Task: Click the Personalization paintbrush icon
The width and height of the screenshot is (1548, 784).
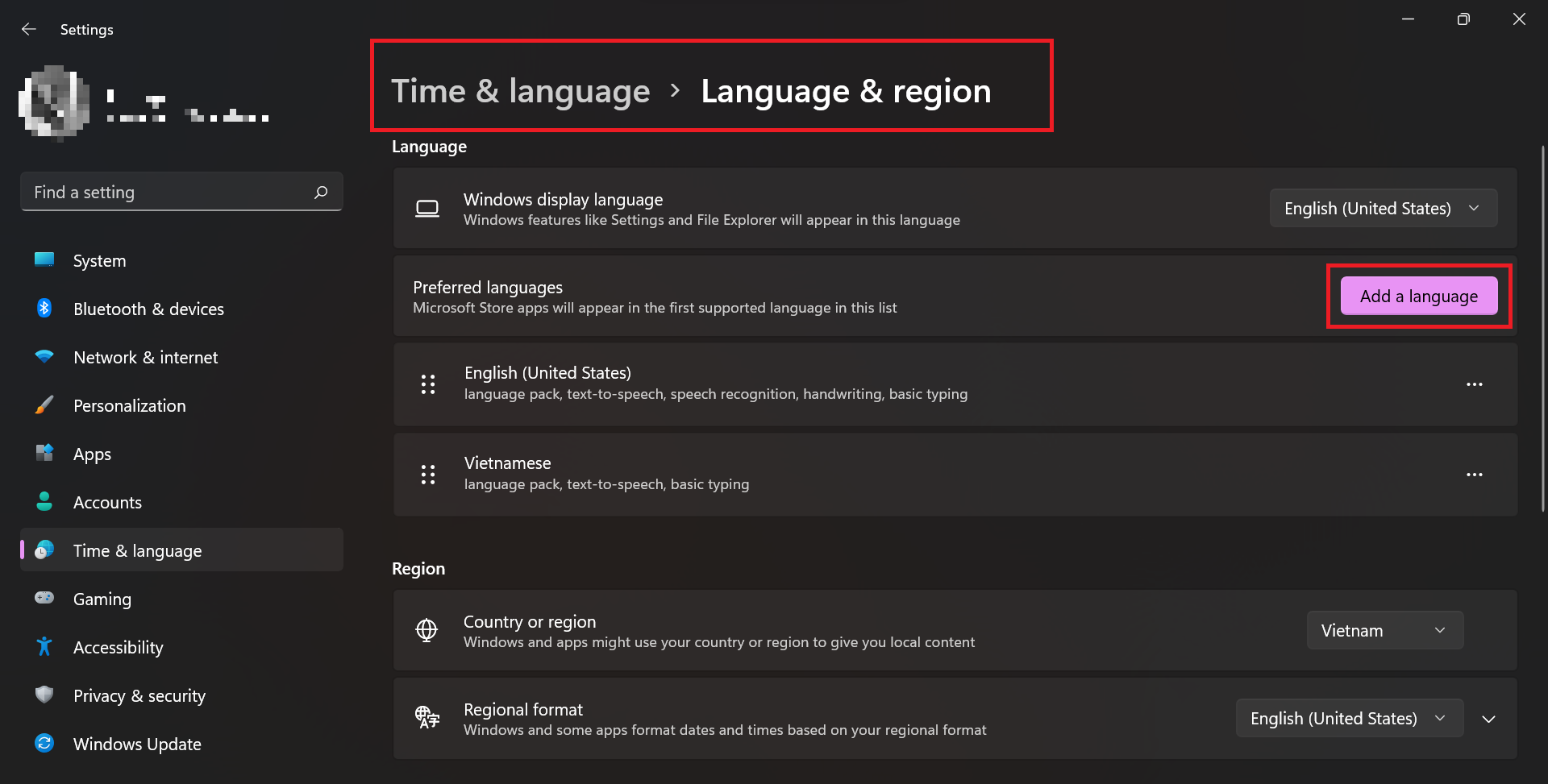Action: (x=44, y=404)
